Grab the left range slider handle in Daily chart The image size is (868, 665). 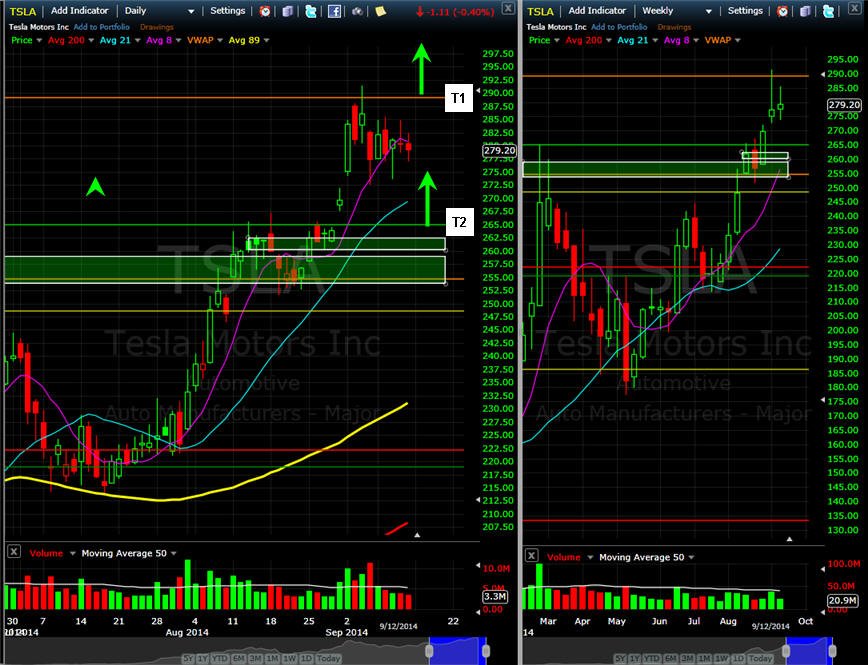[429, 651]
